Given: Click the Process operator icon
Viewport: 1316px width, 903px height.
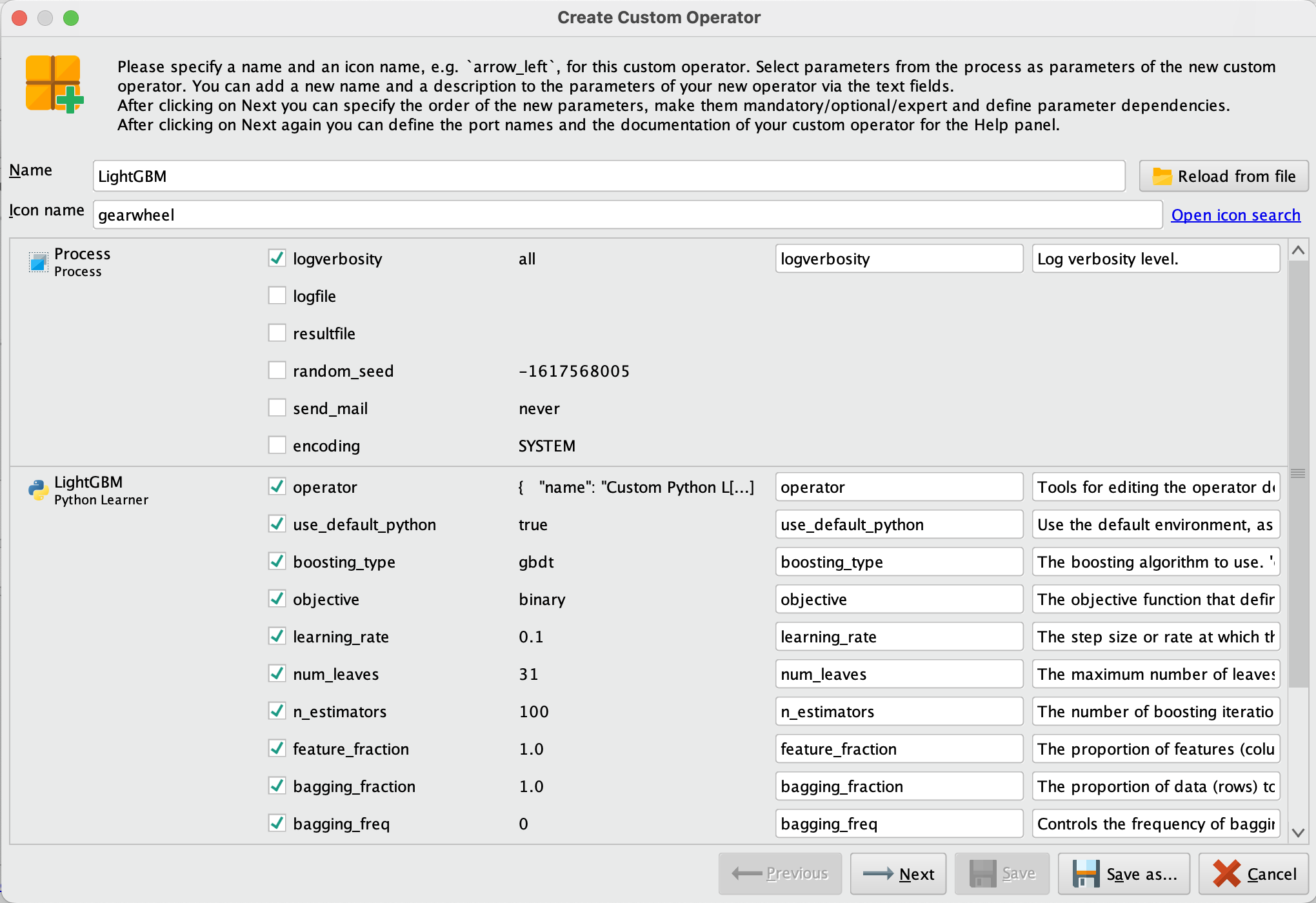Looking at the screenshot, I should (38, 262).
